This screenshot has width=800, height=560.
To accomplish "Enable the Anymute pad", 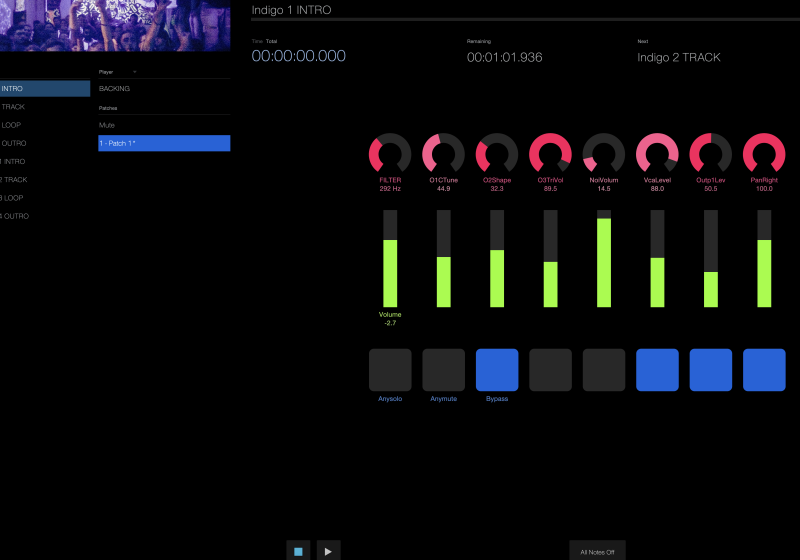I will 443,369.
